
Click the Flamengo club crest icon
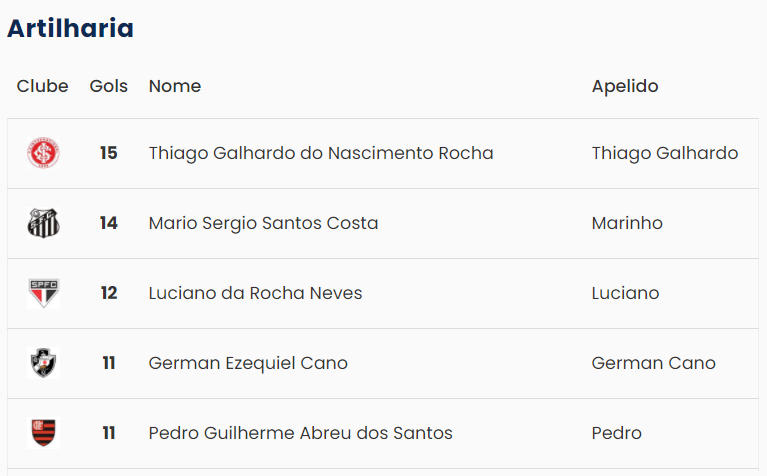[43, 433]
